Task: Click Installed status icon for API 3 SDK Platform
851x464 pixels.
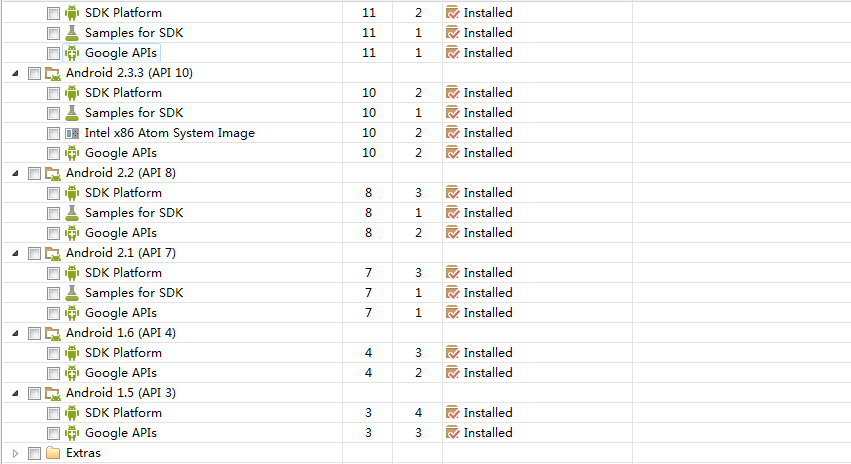Action: pyautogui.click(x=452, y=413)
